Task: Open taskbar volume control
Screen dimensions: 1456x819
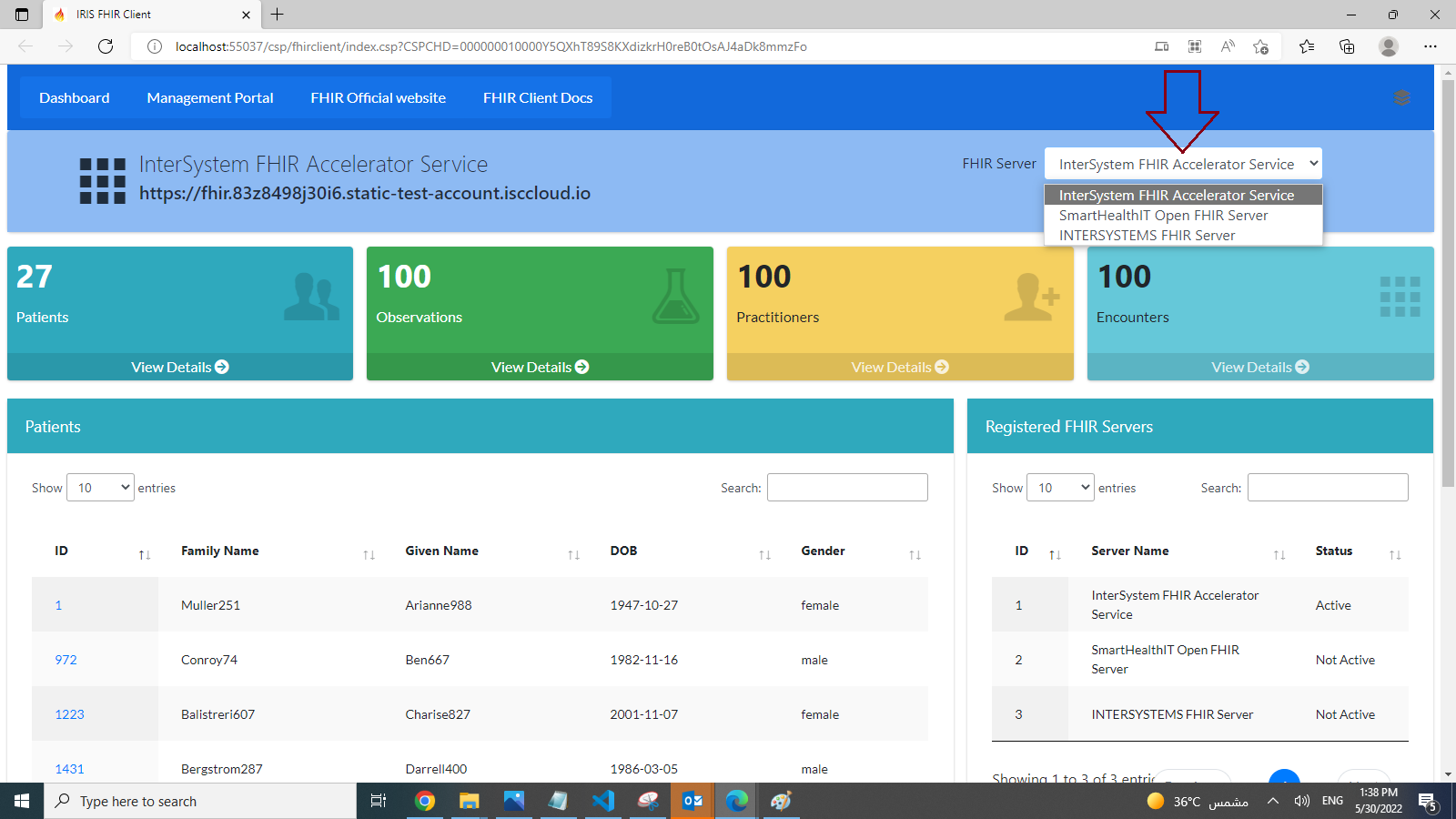Action: point(1302,801)
